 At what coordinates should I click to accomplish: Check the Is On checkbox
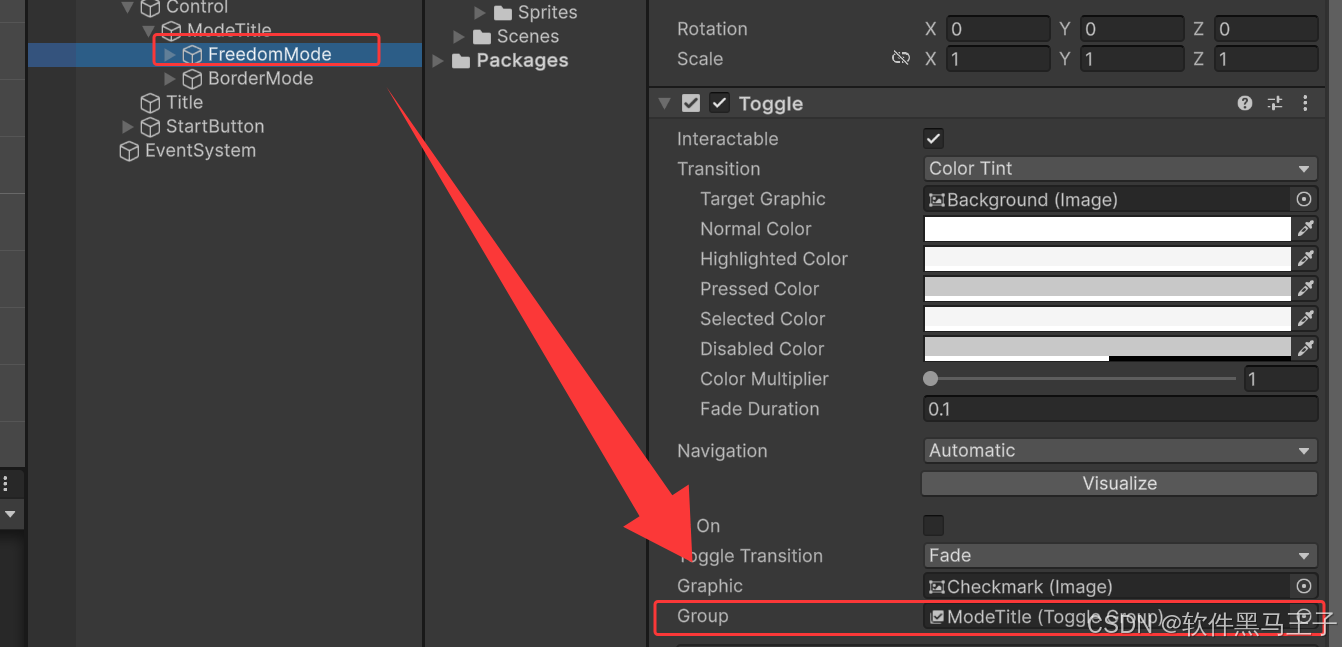[x=933, y=525]
